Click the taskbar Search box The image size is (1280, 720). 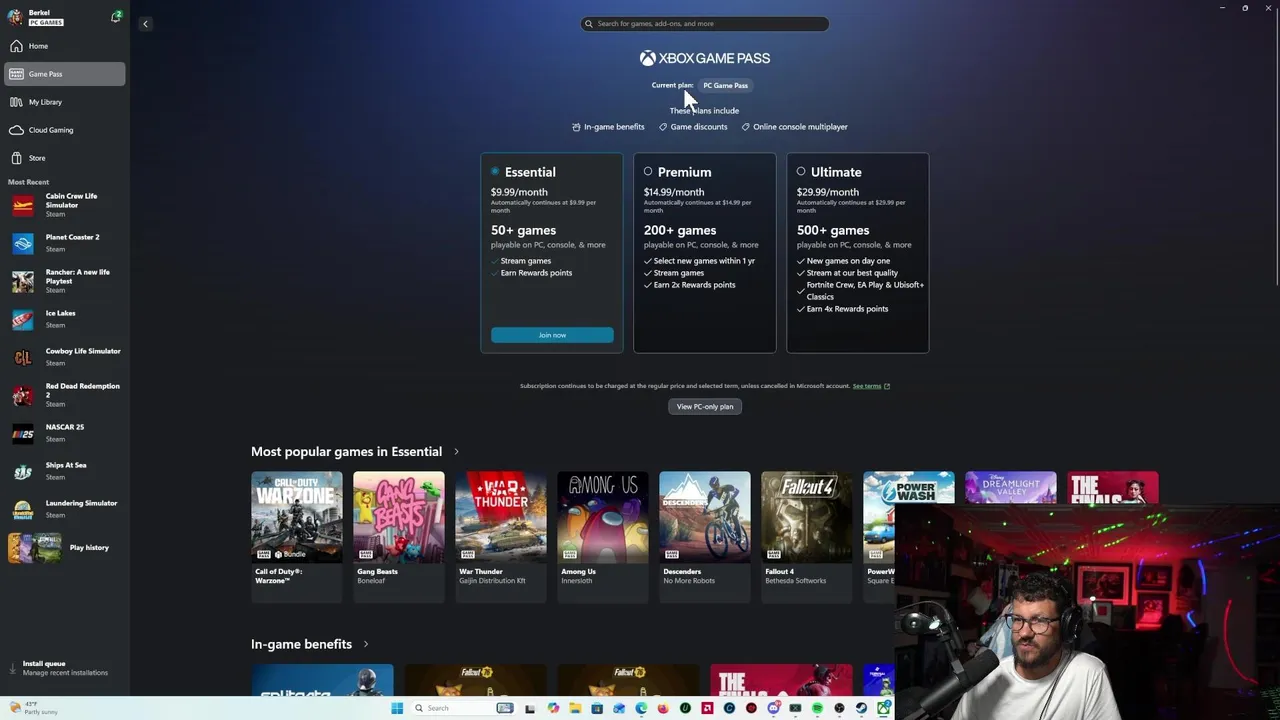pyautogui.click(x=464, y=708)
